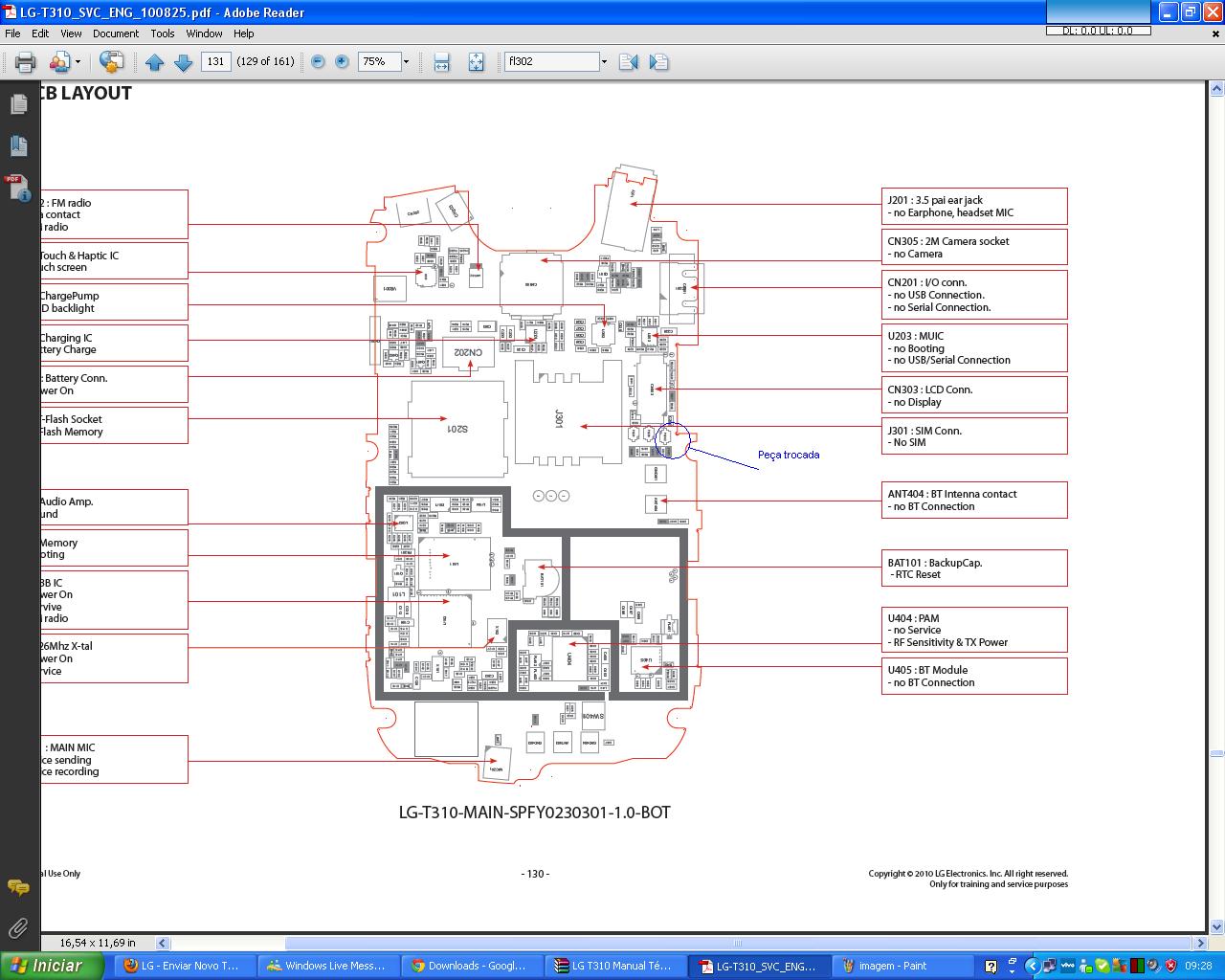Switch to the LG - Enviar Novo T... taskbar window
Screen dimensions: 1225x980
(184, 966)
